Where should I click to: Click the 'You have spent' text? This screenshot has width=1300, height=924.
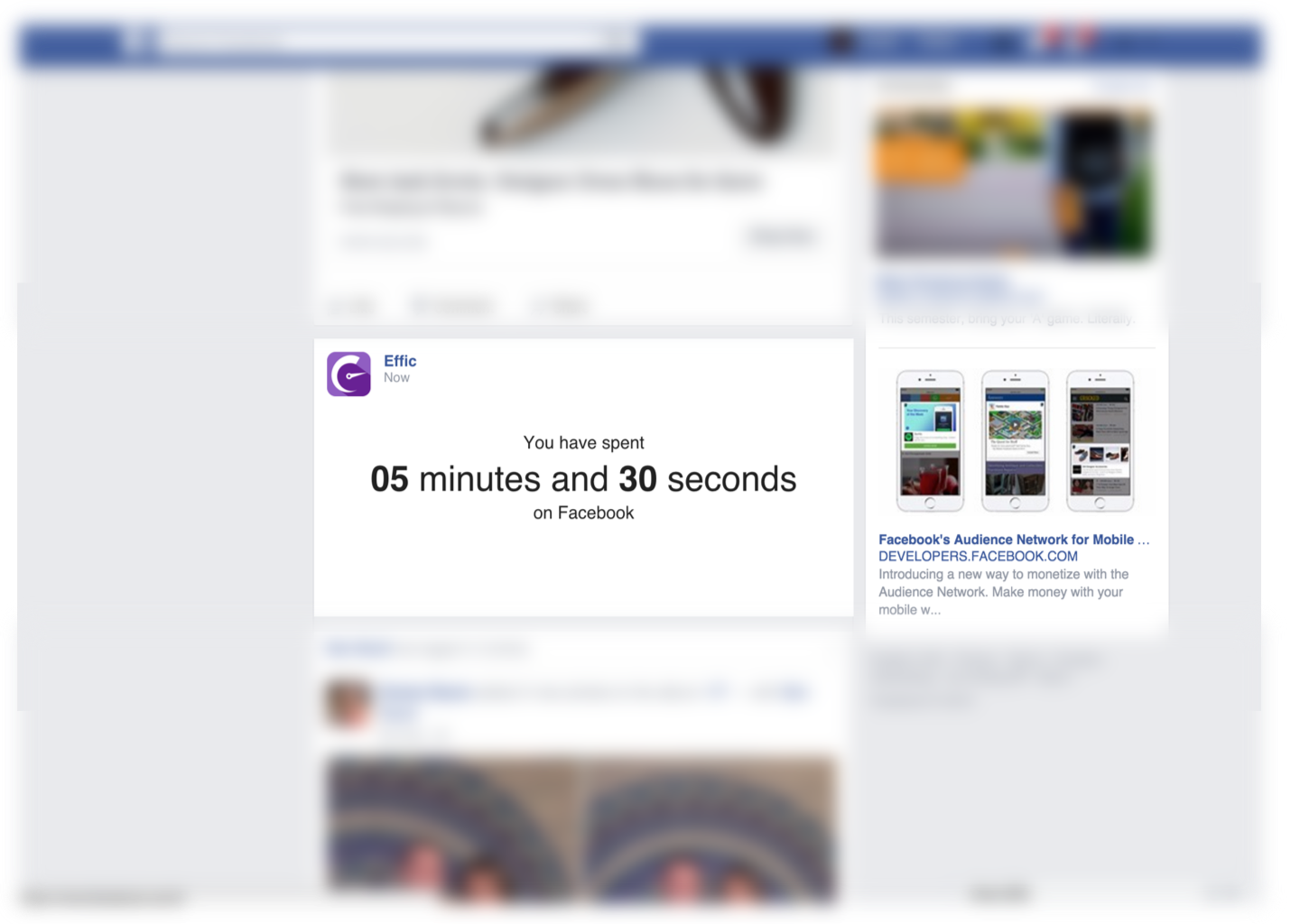[583, 442]
